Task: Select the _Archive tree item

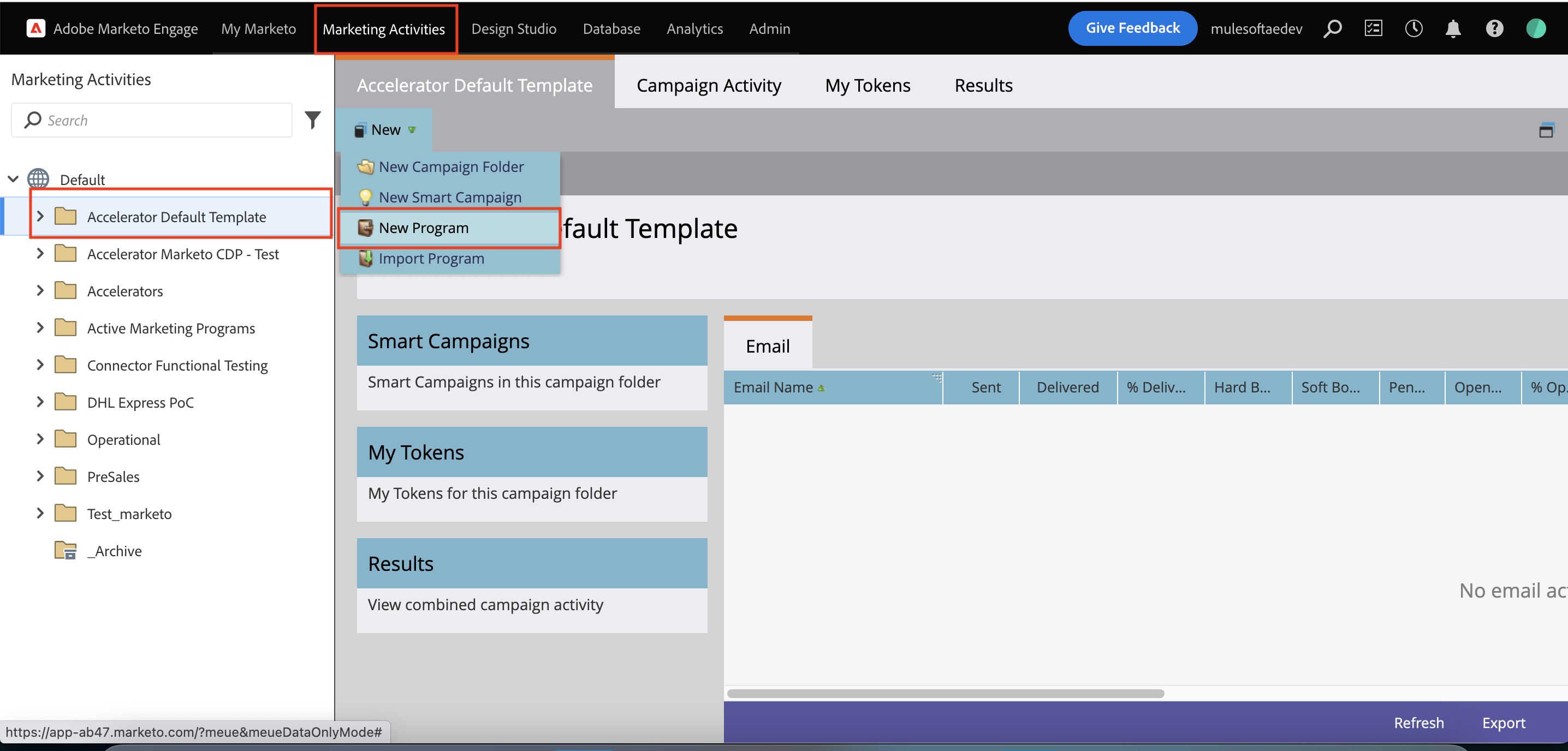Action: 114,550
